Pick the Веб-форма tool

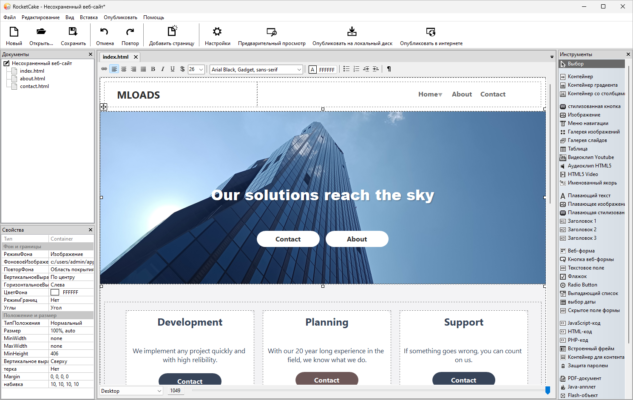click(577, 251)
